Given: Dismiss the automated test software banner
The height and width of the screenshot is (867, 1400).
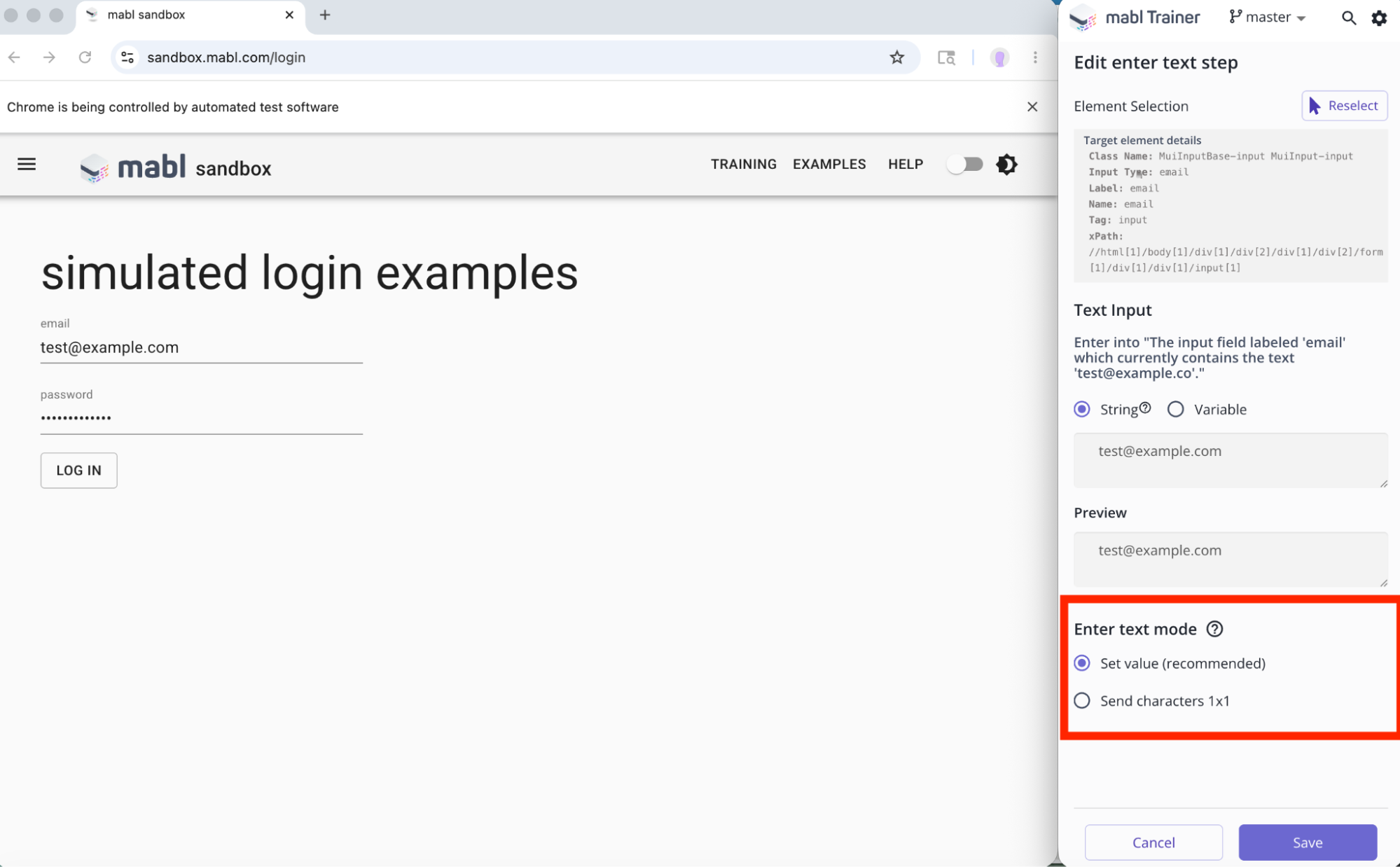Looking at the screenshot, I should [x=1032, y=106].
